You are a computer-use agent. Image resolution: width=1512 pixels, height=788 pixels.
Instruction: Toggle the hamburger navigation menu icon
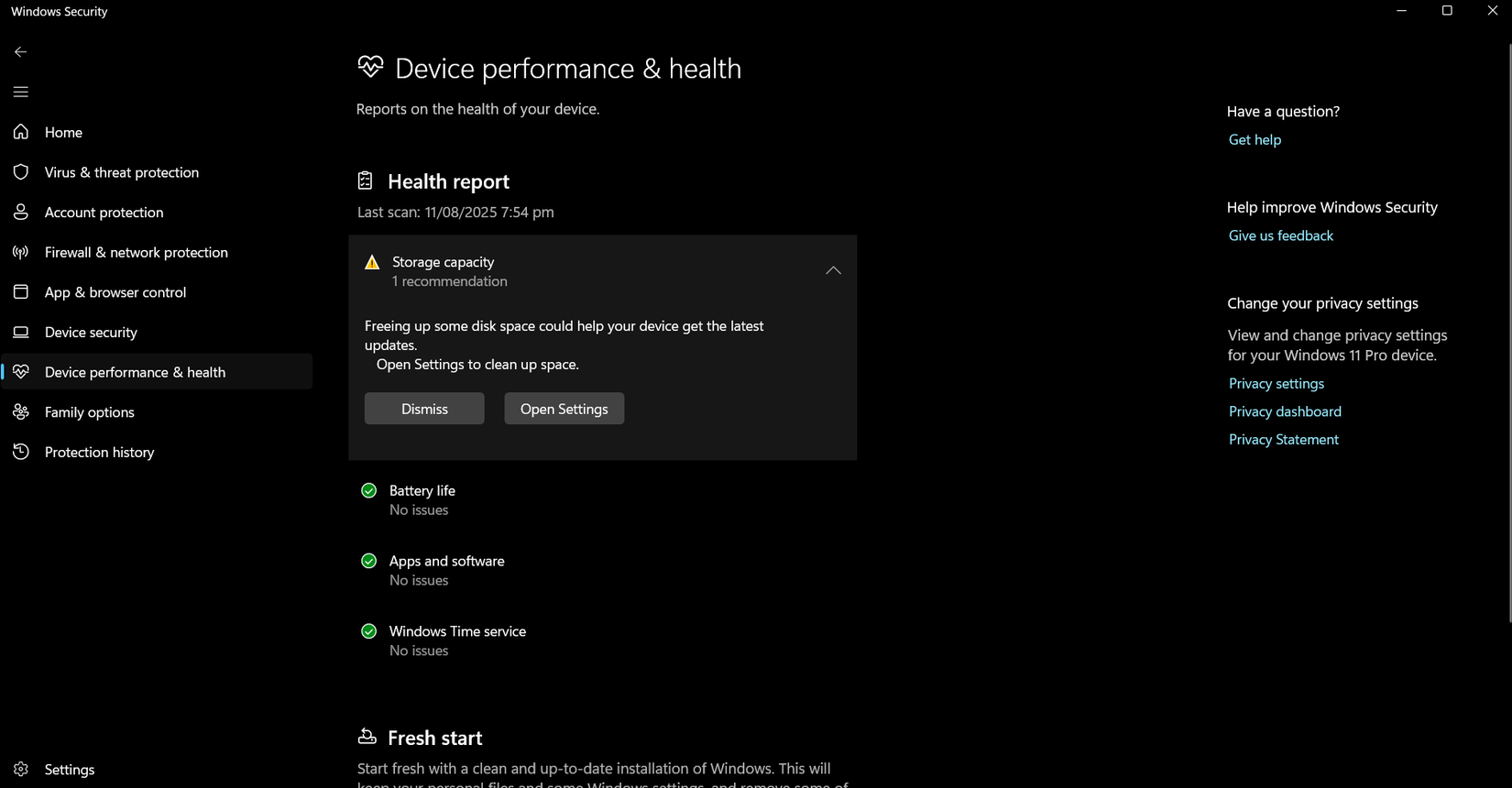coord(21,92)
